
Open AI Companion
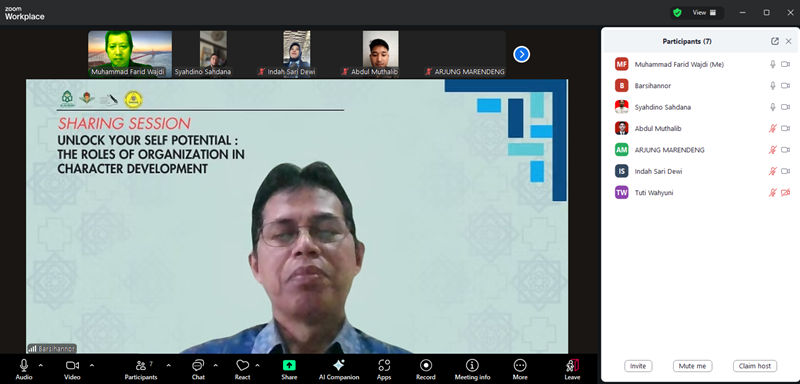tap(339, 369)
